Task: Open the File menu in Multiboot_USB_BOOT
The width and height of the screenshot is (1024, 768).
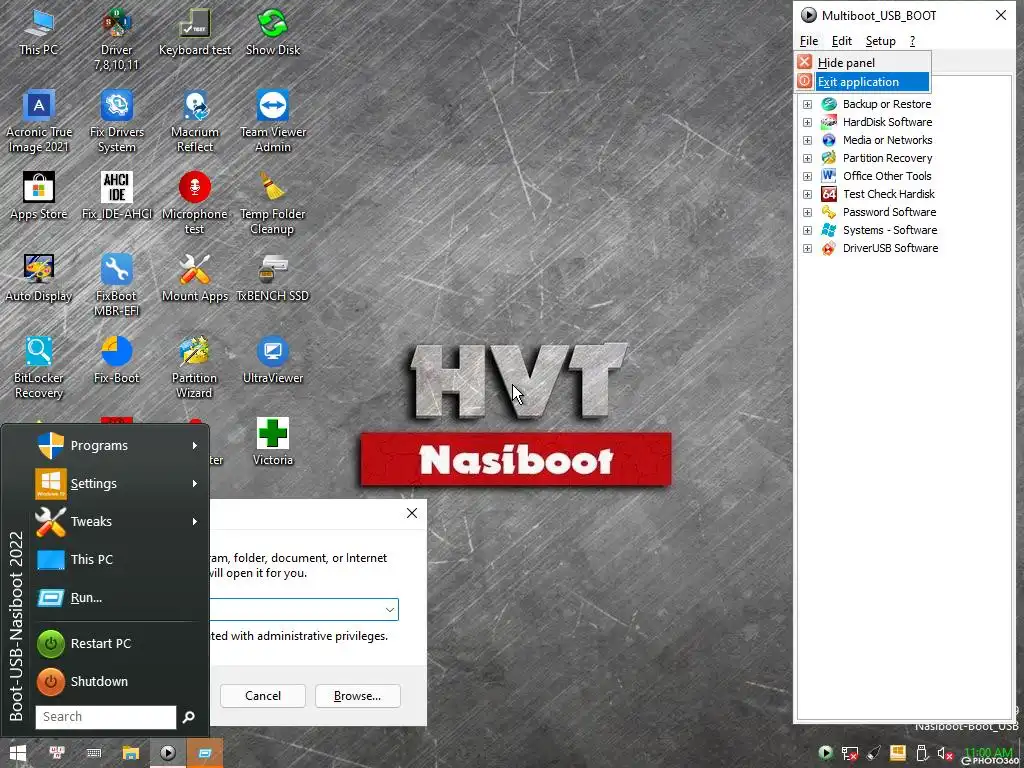Action: [x=808, y=41]
